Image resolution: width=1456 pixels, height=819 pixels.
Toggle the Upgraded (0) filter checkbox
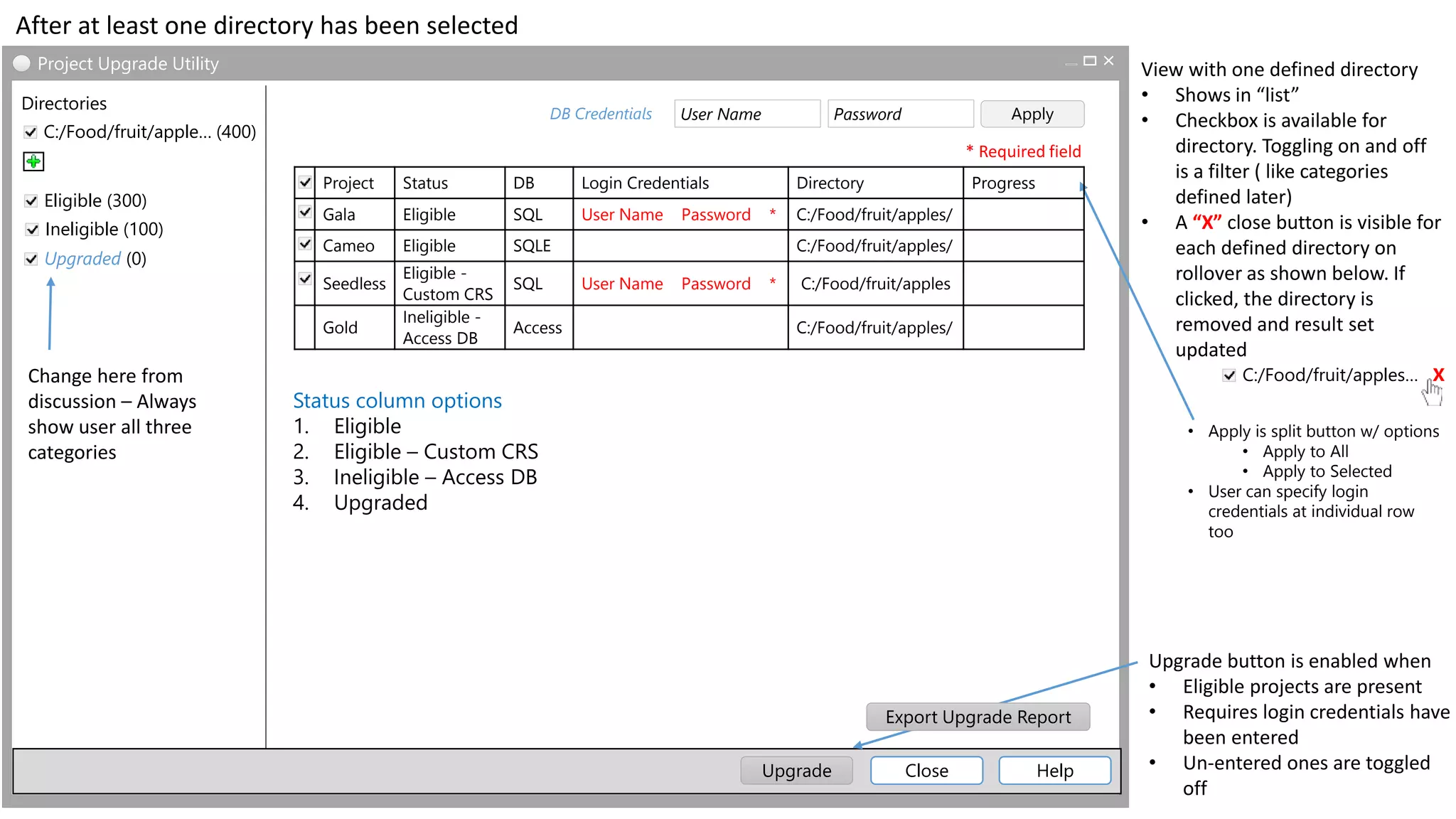(x=31, y=259)
